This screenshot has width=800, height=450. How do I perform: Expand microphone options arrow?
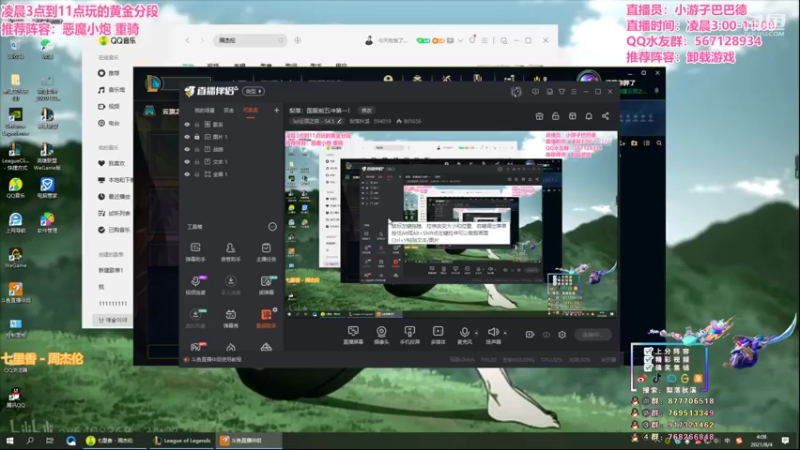click(x=477, y=333)
